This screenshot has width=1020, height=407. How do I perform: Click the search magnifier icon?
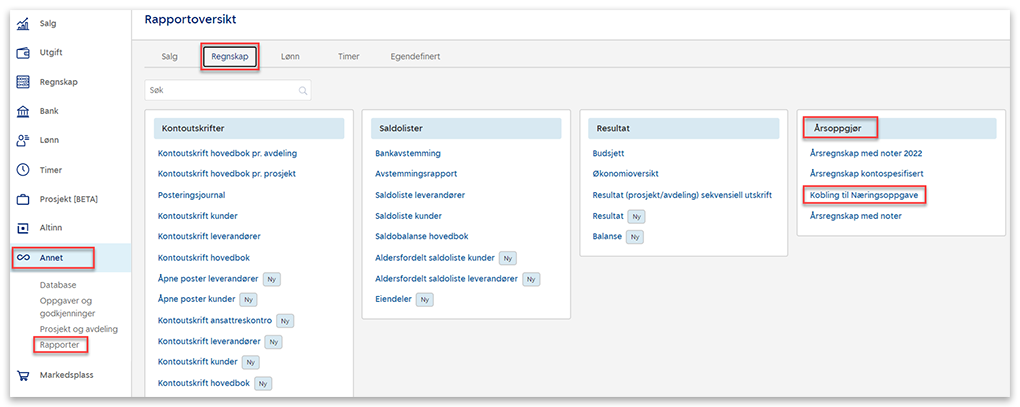(302, 90)
